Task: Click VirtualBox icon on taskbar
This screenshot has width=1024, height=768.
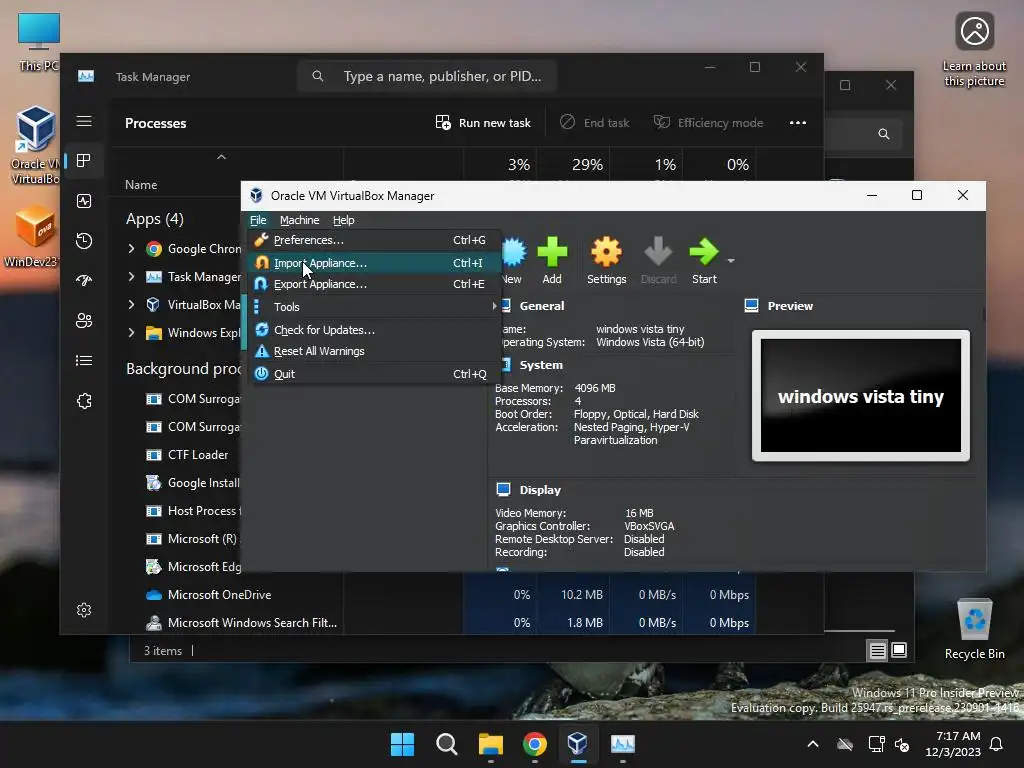Action: 577,744
